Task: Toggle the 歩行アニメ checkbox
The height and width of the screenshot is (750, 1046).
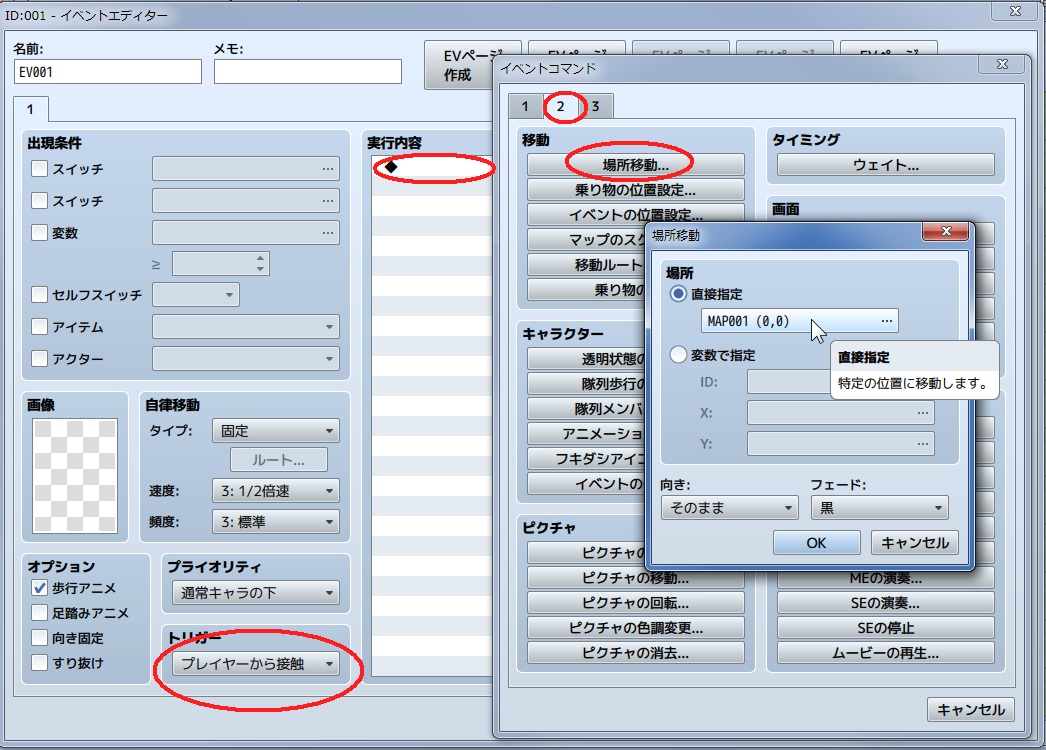Action: [40, 588]
